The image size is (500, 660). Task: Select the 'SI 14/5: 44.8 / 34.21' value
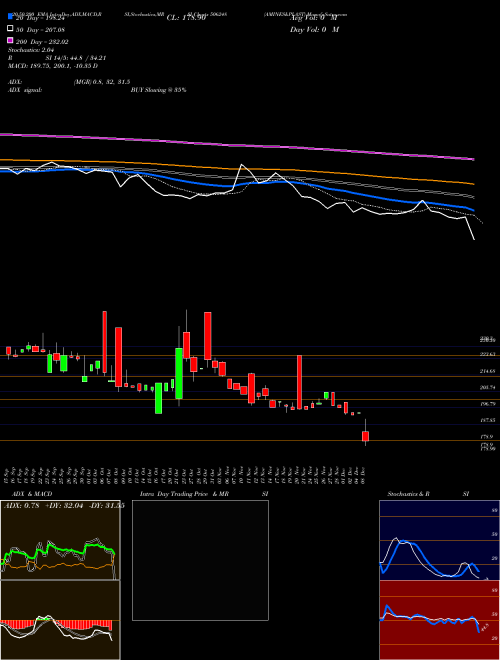75,58
